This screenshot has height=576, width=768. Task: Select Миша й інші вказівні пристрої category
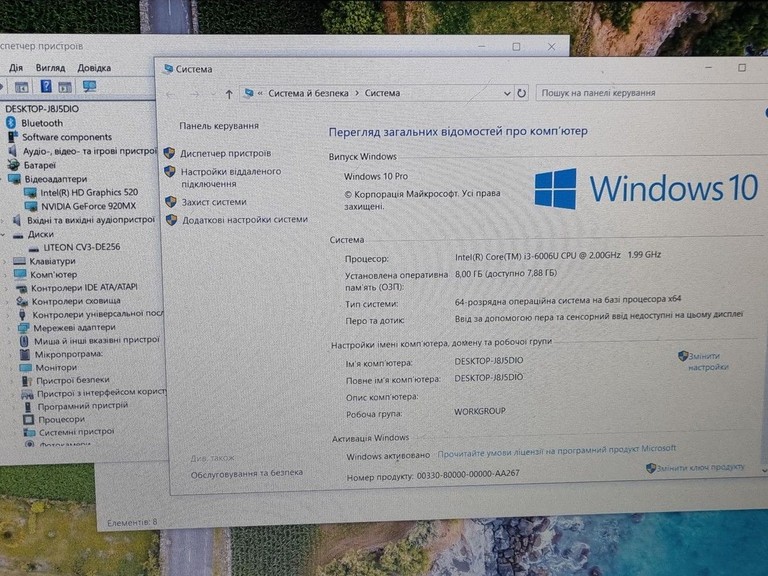(96, 340)
